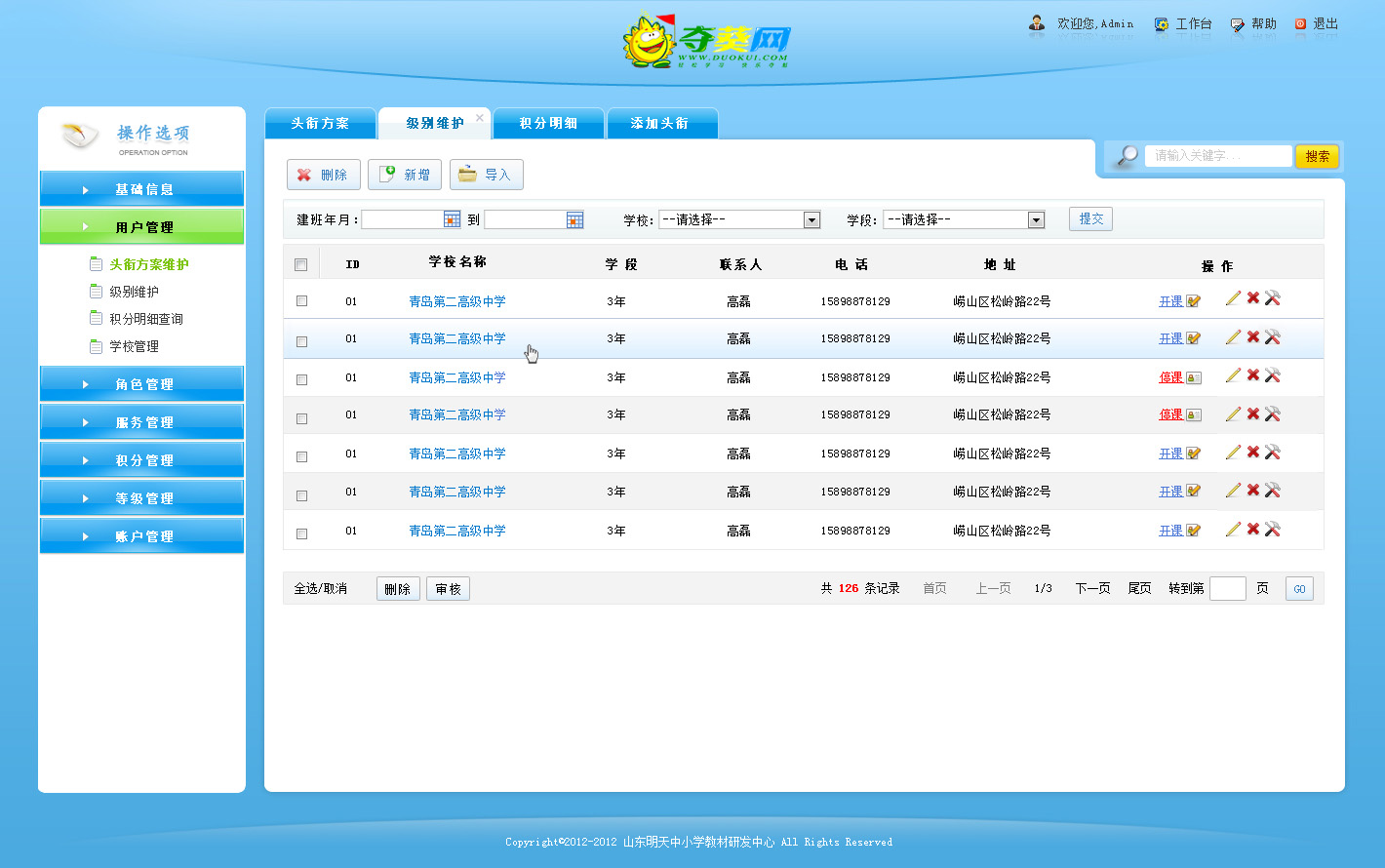Screen dimensions: 1385x868
Task: Click the pencil edit icon in the last row
Action: tap(1234, 530)
